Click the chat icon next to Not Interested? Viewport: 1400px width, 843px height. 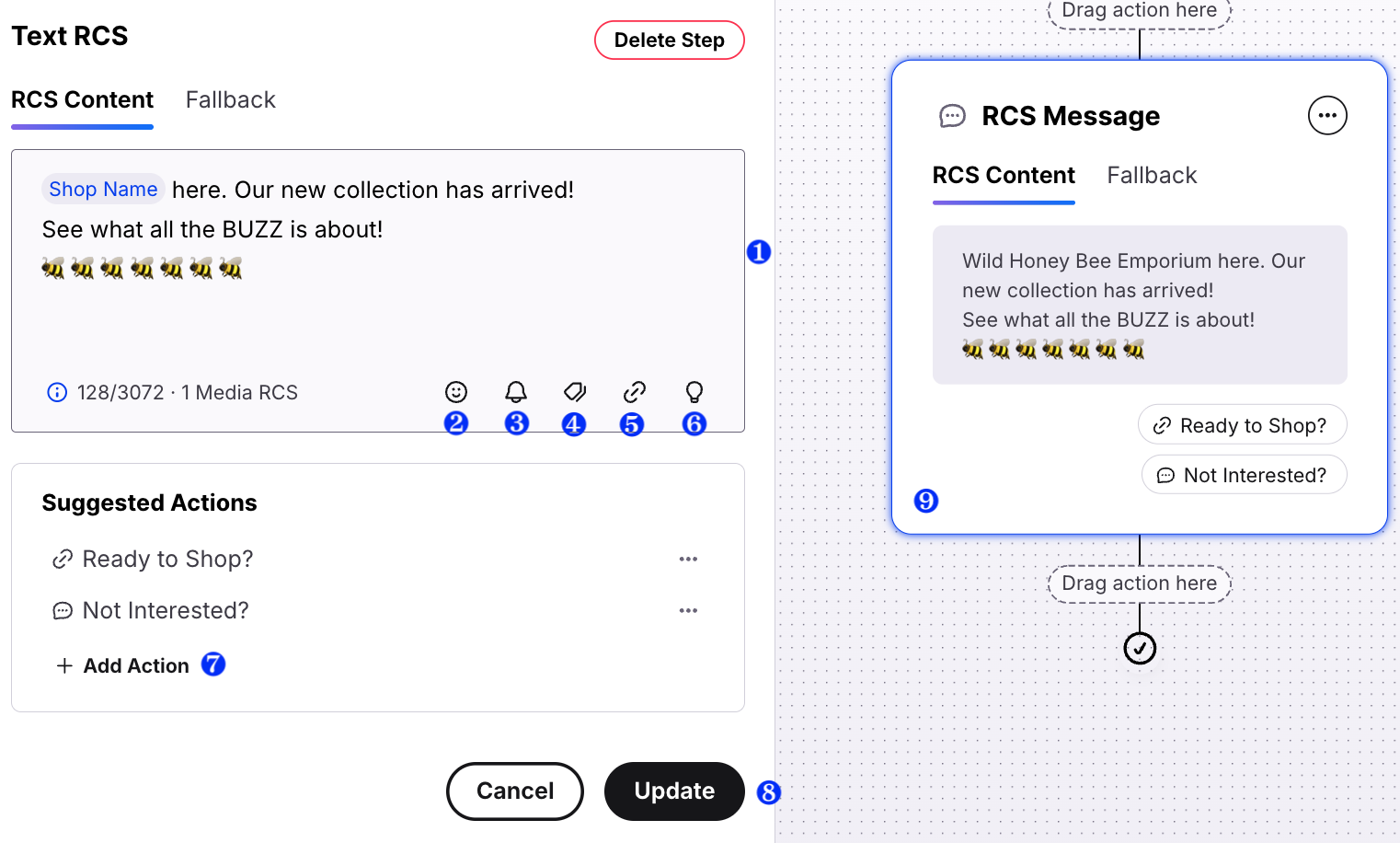[63, 609]
